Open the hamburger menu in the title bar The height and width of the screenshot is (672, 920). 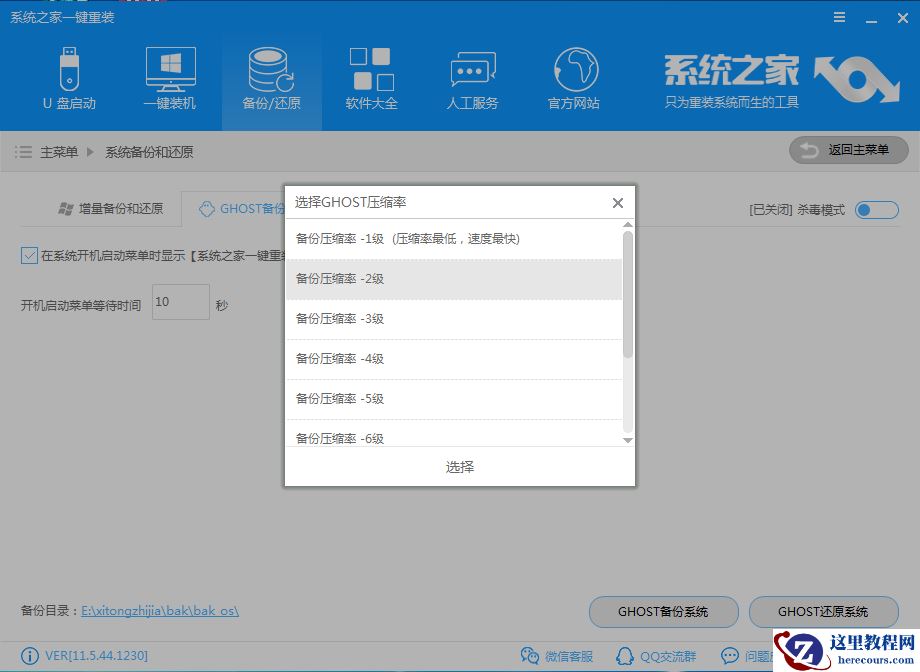point(839,17)
